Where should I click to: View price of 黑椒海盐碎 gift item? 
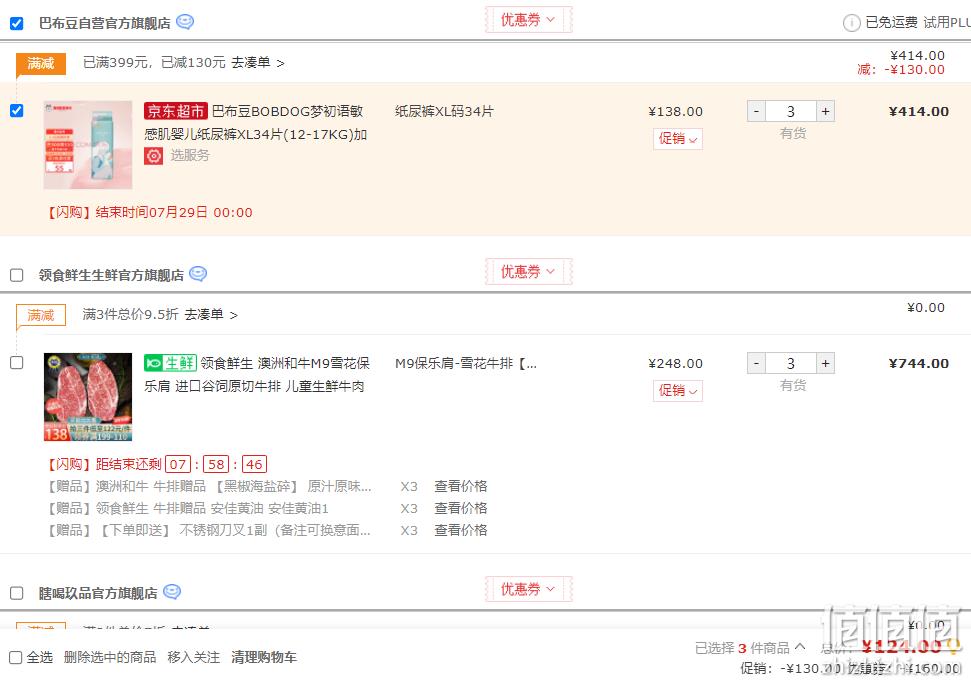[x=461, y=486]
